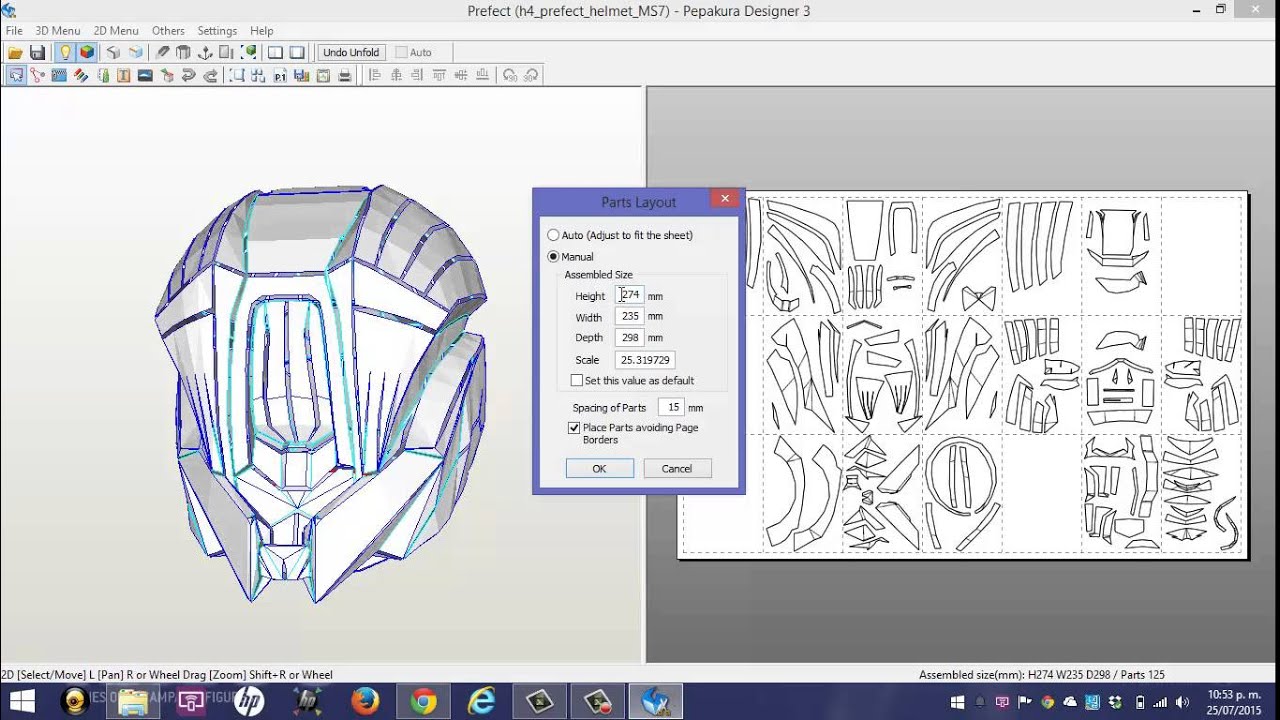Click the Width input field

tap(630, 316)
